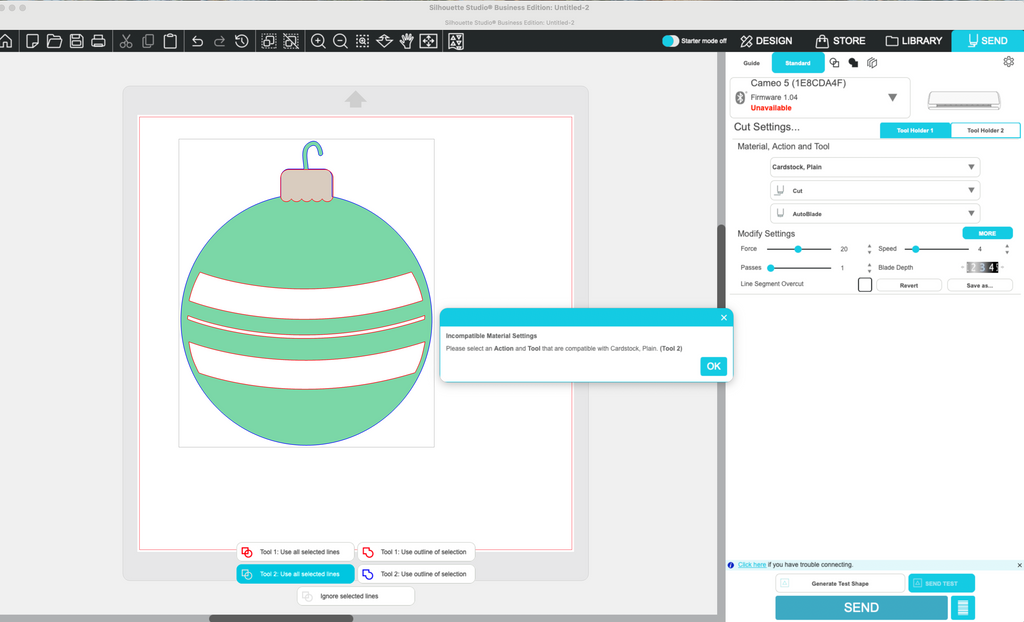This screenshot has height=622, width=1024.
Task: Click the Revert button
Action: [908, 286]
